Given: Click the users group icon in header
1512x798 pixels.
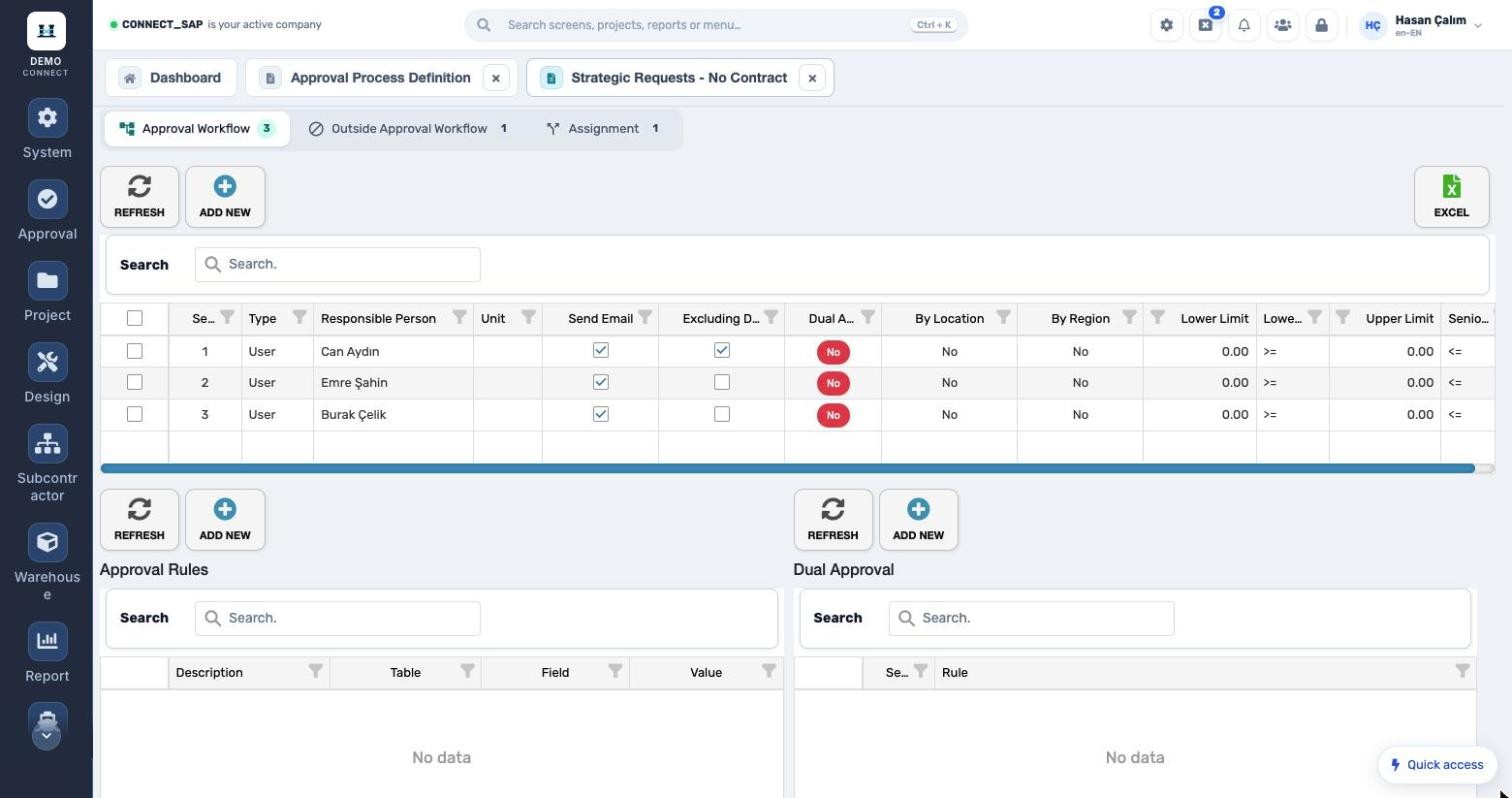Looking at the screenshot, I should point(1282,25).
